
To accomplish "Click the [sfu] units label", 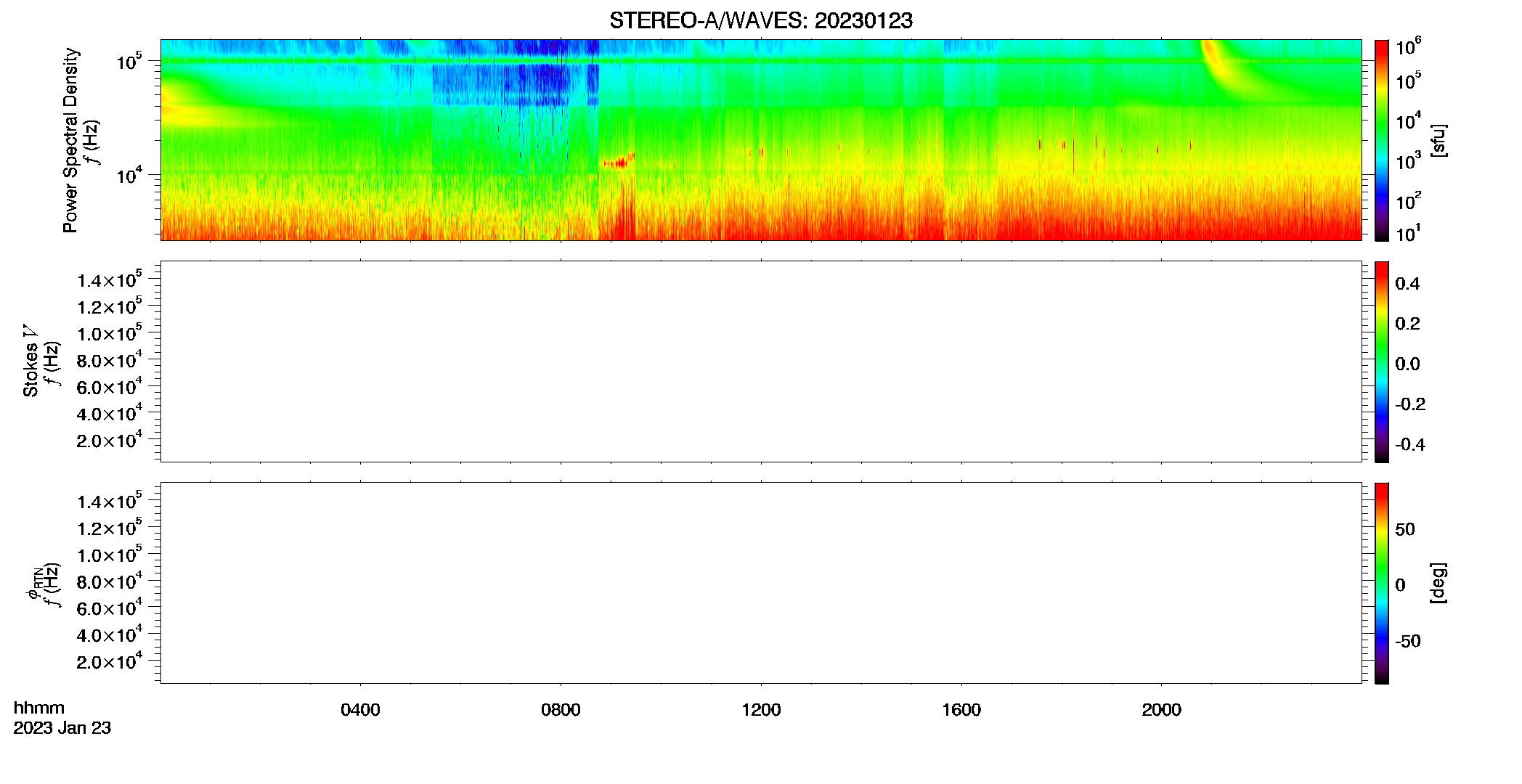I will 1438,141.
